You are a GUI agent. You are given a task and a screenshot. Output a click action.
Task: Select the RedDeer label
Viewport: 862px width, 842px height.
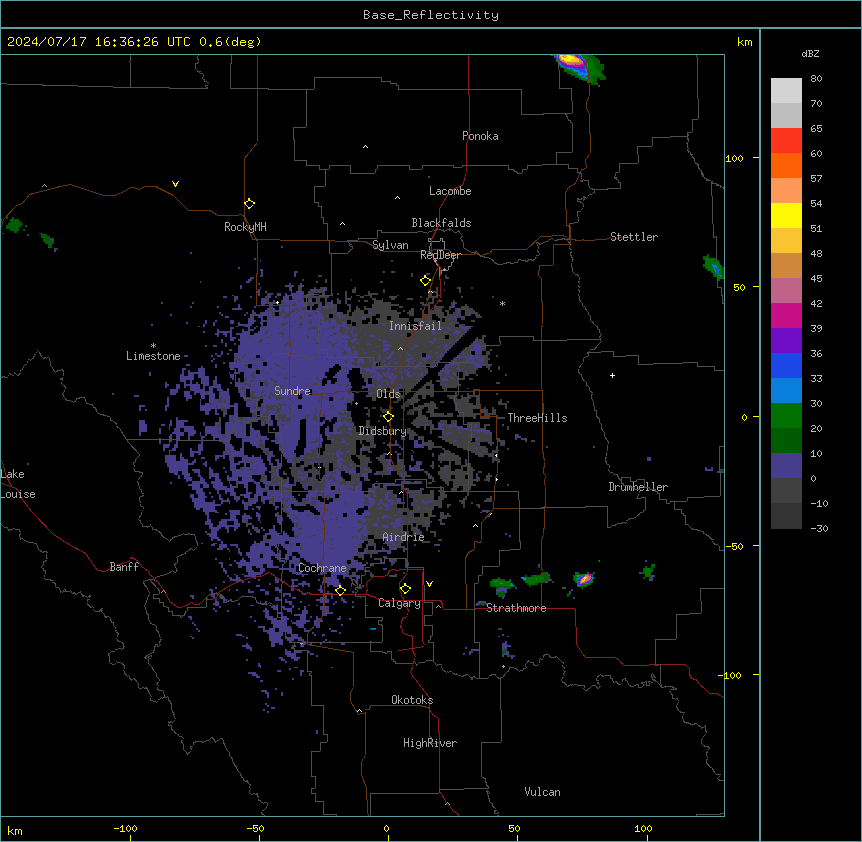click(440, 255)
